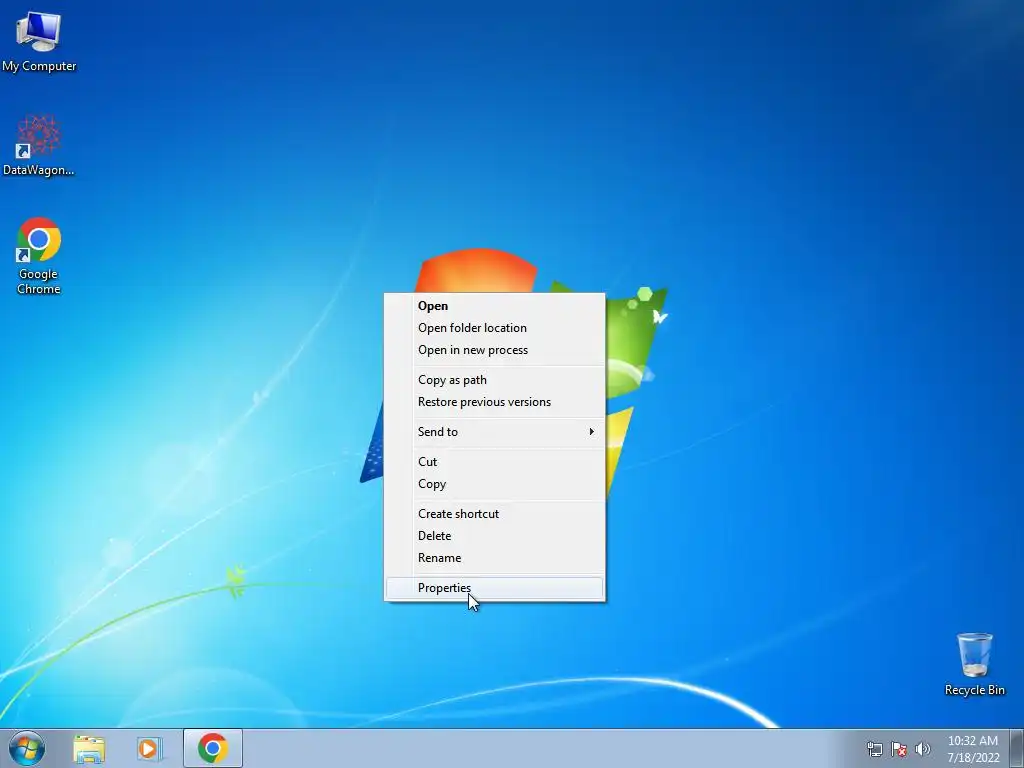Open the My Computer desktop icon

(x=39, y=41)
